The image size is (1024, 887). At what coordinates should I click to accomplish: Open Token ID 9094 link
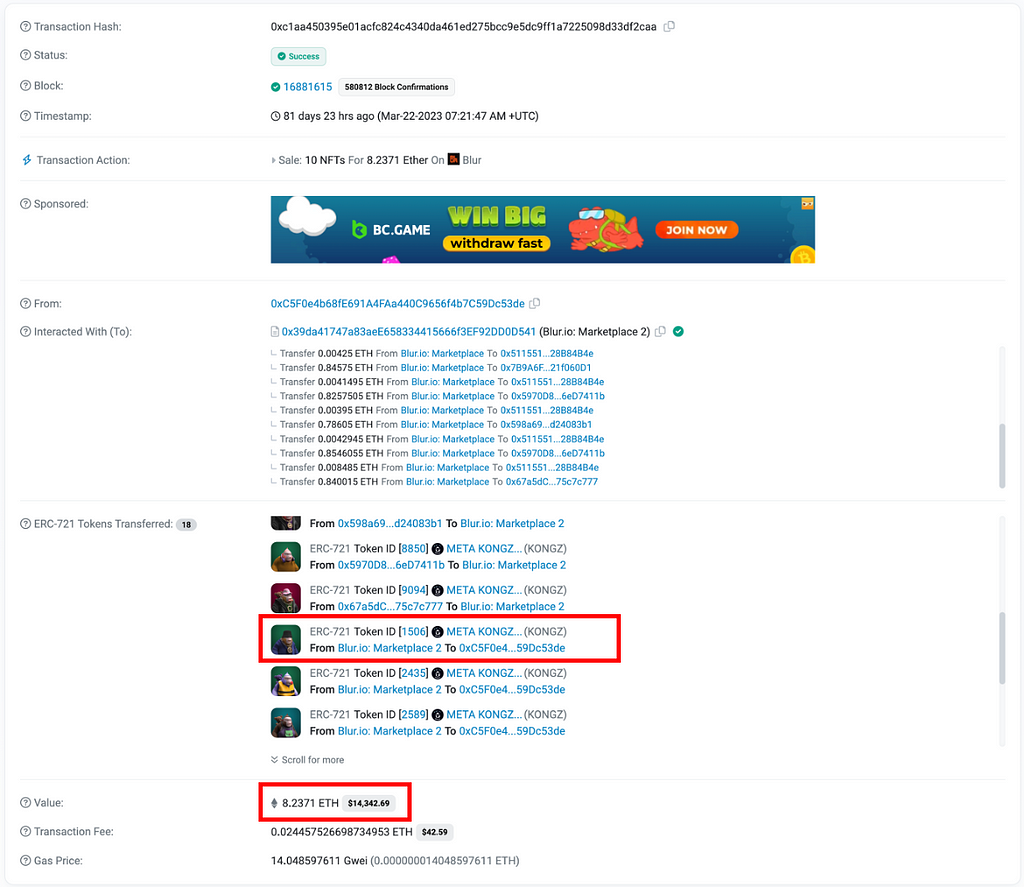tap(413, 590)
